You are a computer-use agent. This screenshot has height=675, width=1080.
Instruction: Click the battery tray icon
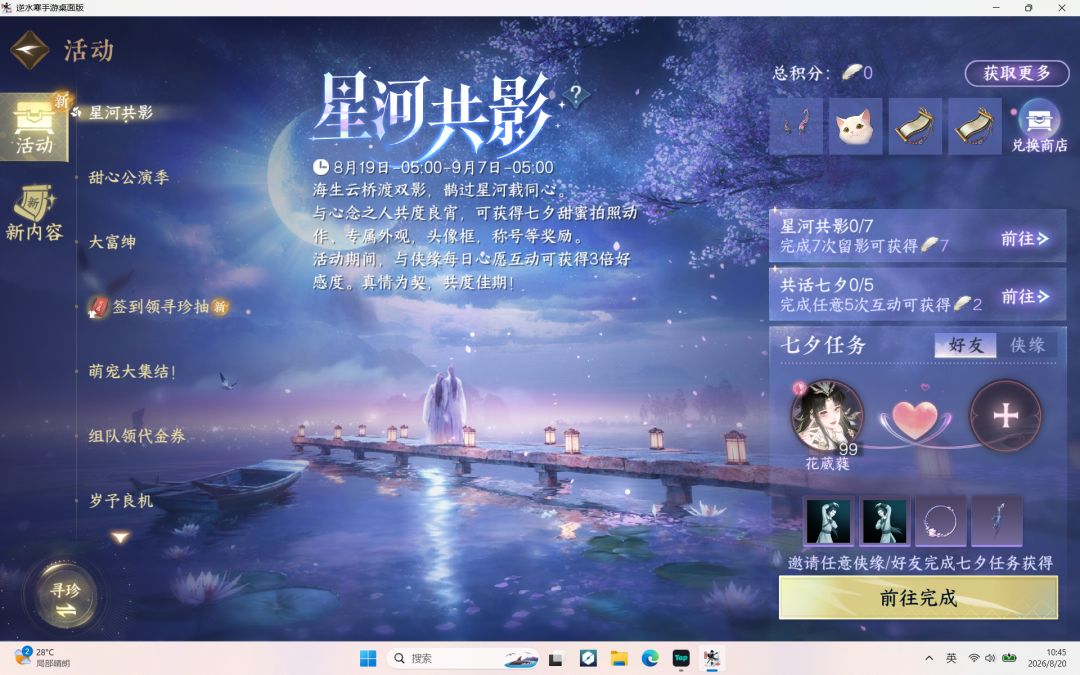[1009, 658]
